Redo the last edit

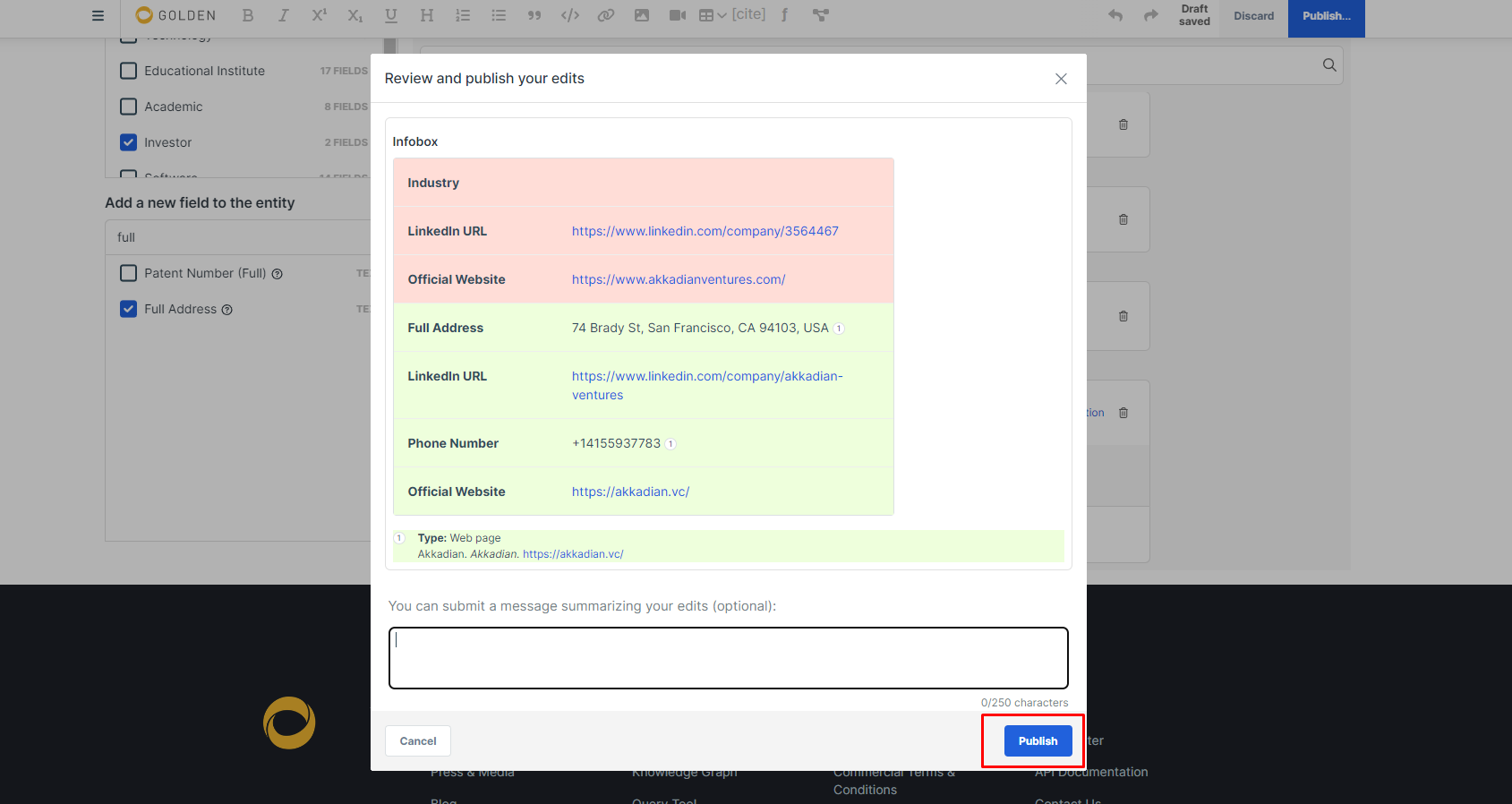1151,15
